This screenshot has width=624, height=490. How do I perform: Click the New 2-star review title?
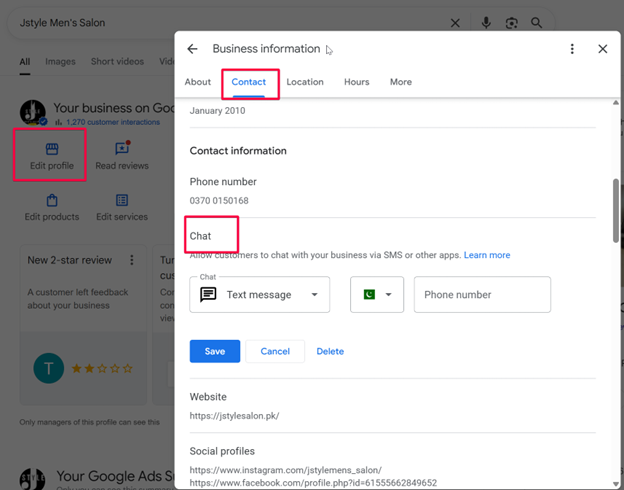coord(70,260)
